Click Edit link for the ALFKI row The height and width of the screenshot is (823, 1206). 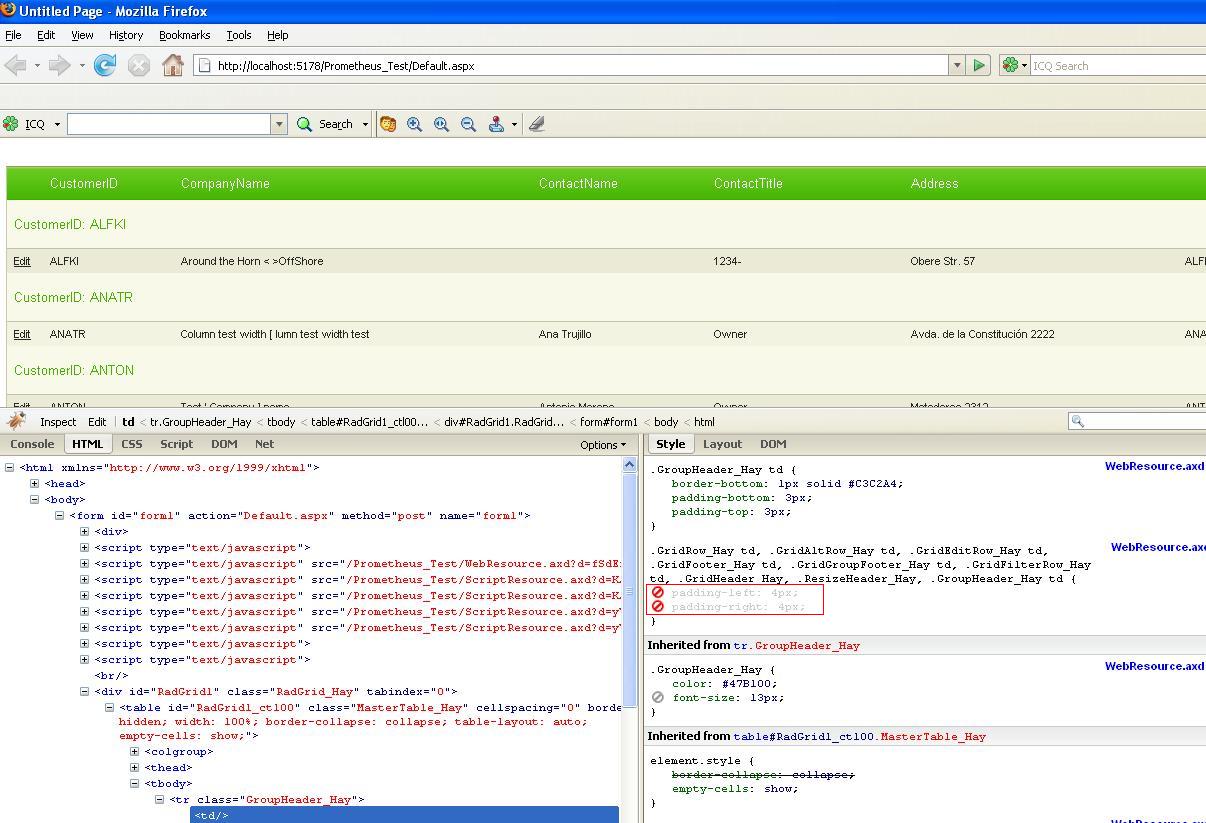point(22,261)
